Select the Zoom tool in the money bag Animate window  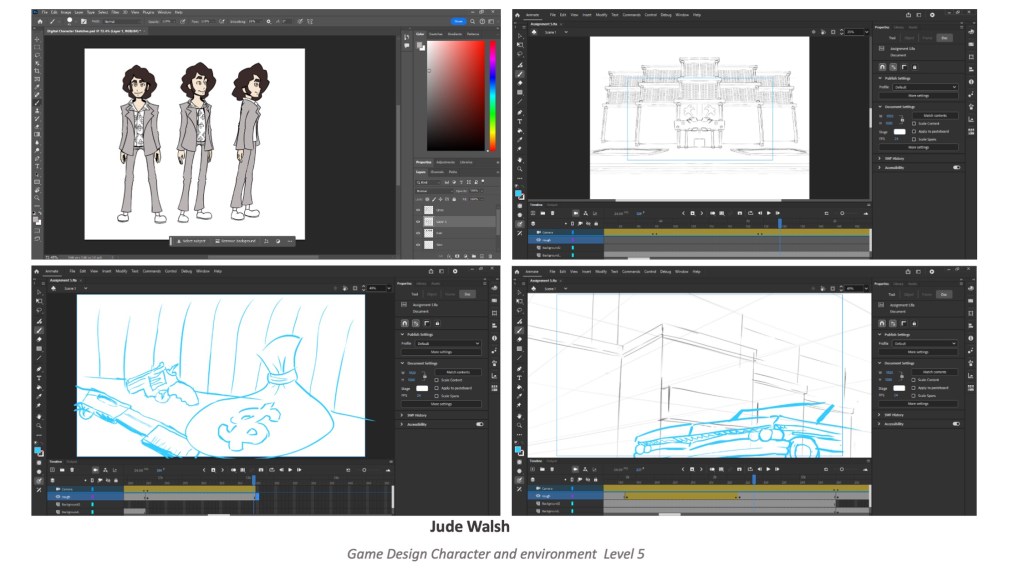click(39, 425)
